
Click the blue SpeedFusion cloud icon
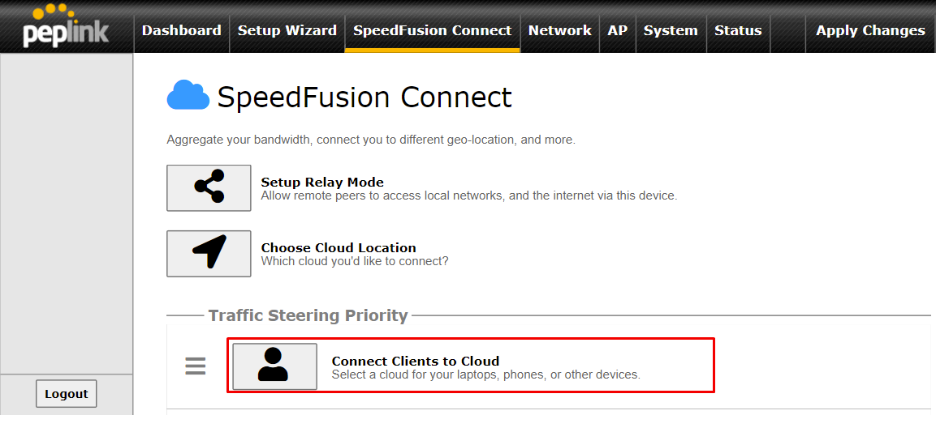[x=188, y=96]
